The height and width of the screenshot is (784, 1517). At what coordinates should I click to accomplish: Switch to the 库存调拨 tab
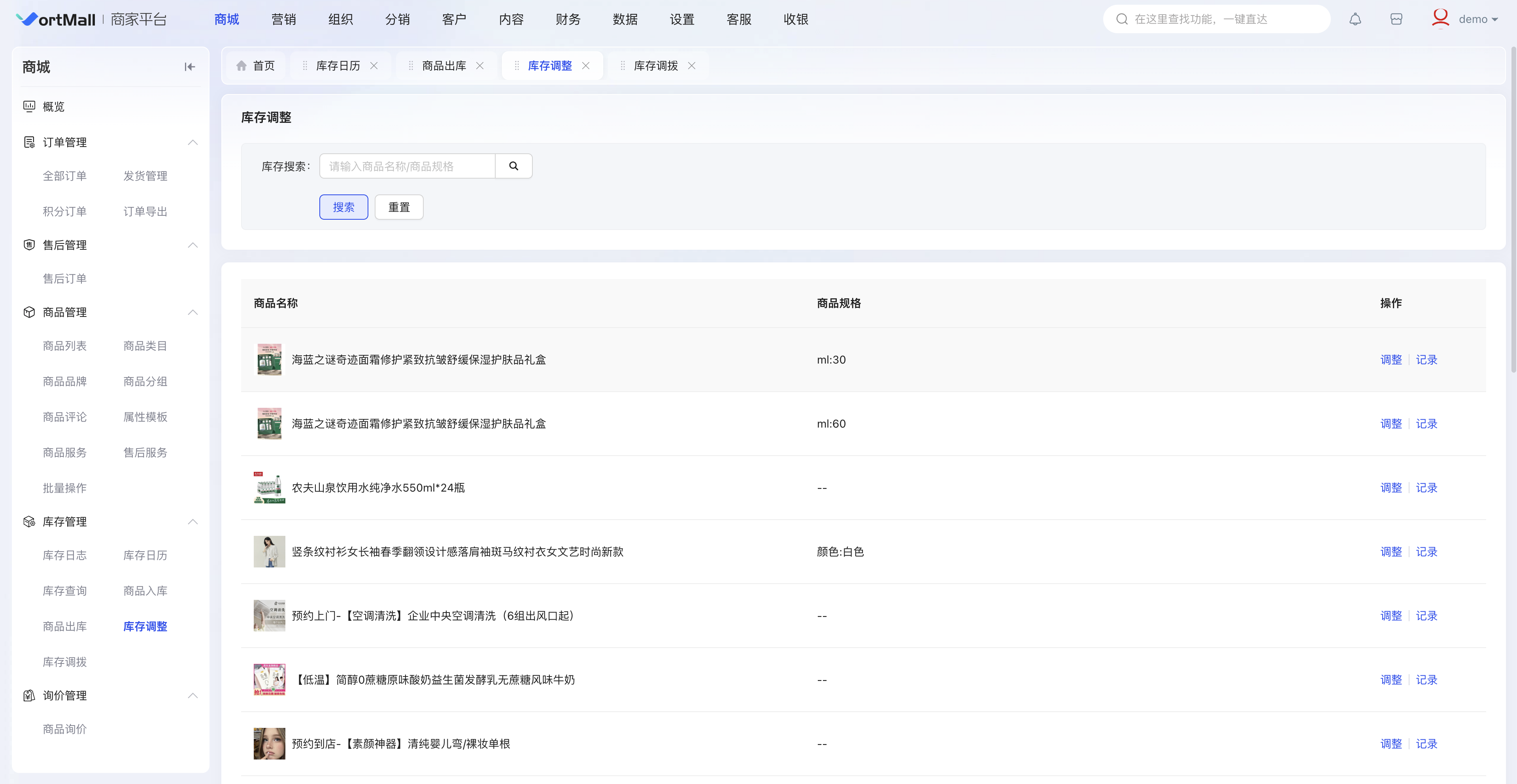pos(655,66)
